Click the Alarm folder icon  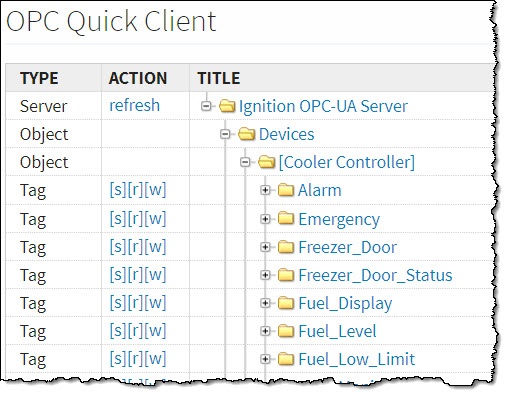coord(286,190)
